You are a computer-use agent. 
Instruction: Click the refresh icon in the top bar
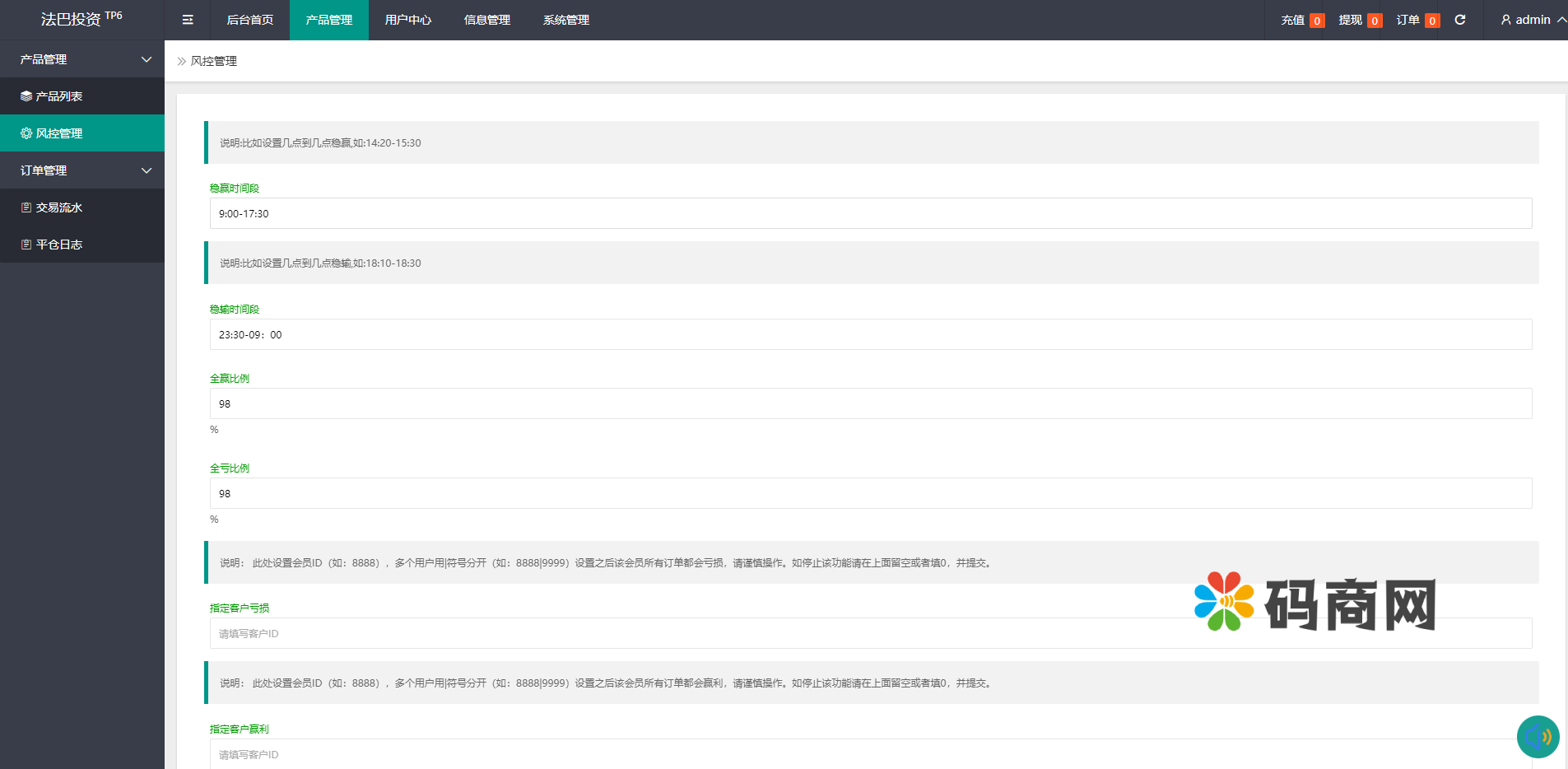pyautogui.click(x=1460, y=20)
